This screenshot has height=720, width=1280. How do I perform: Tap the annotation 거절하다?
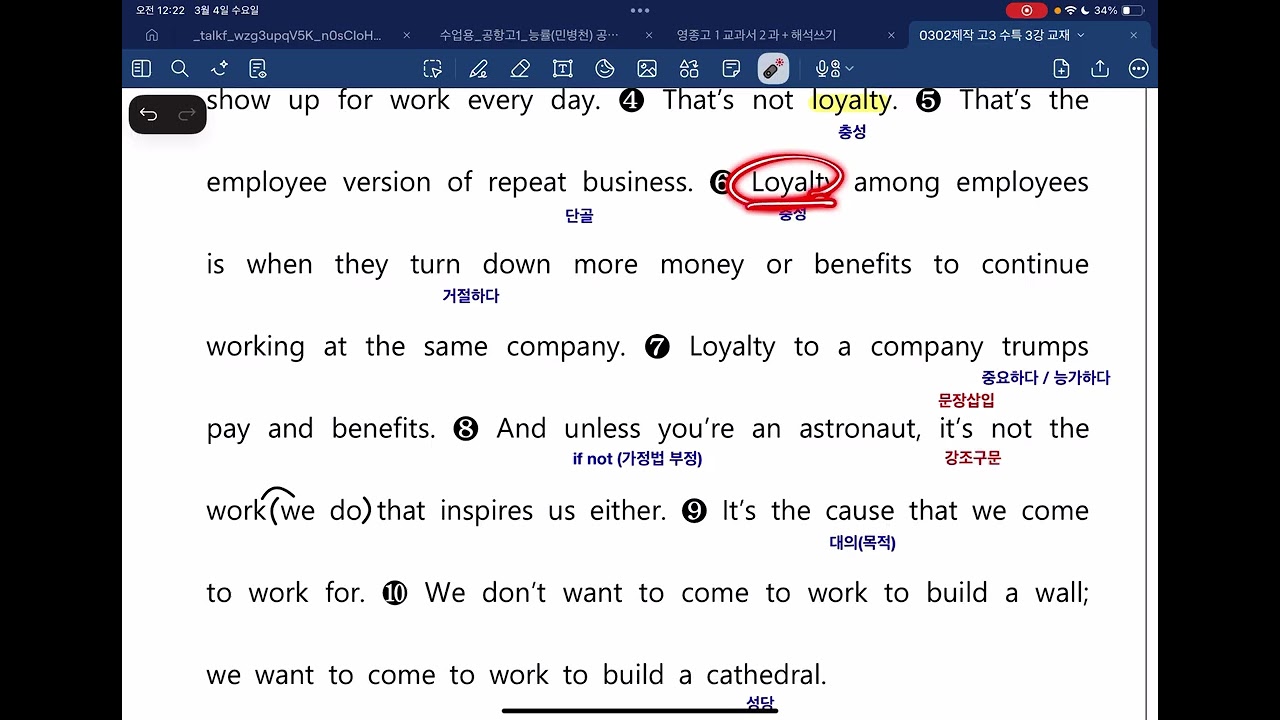tap(470, 296)
